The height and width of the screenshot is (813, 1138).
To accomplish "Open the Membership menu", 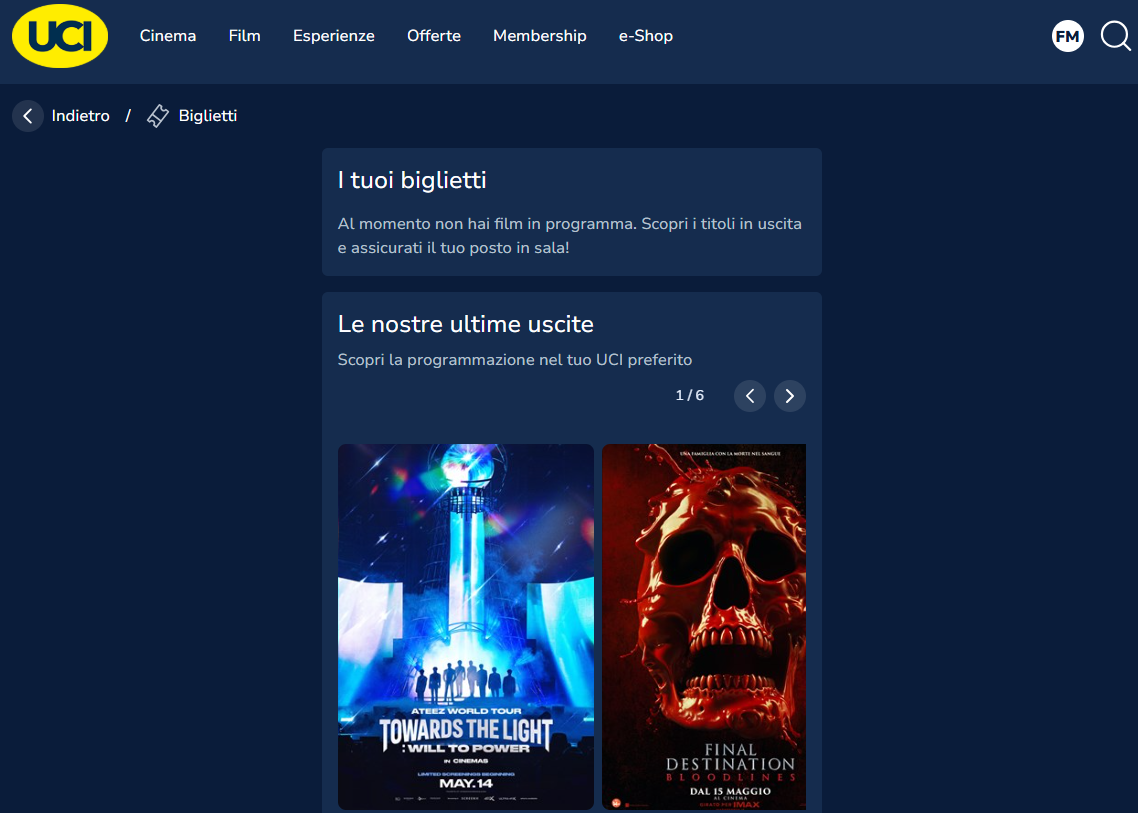I will [x=540, y=36].
